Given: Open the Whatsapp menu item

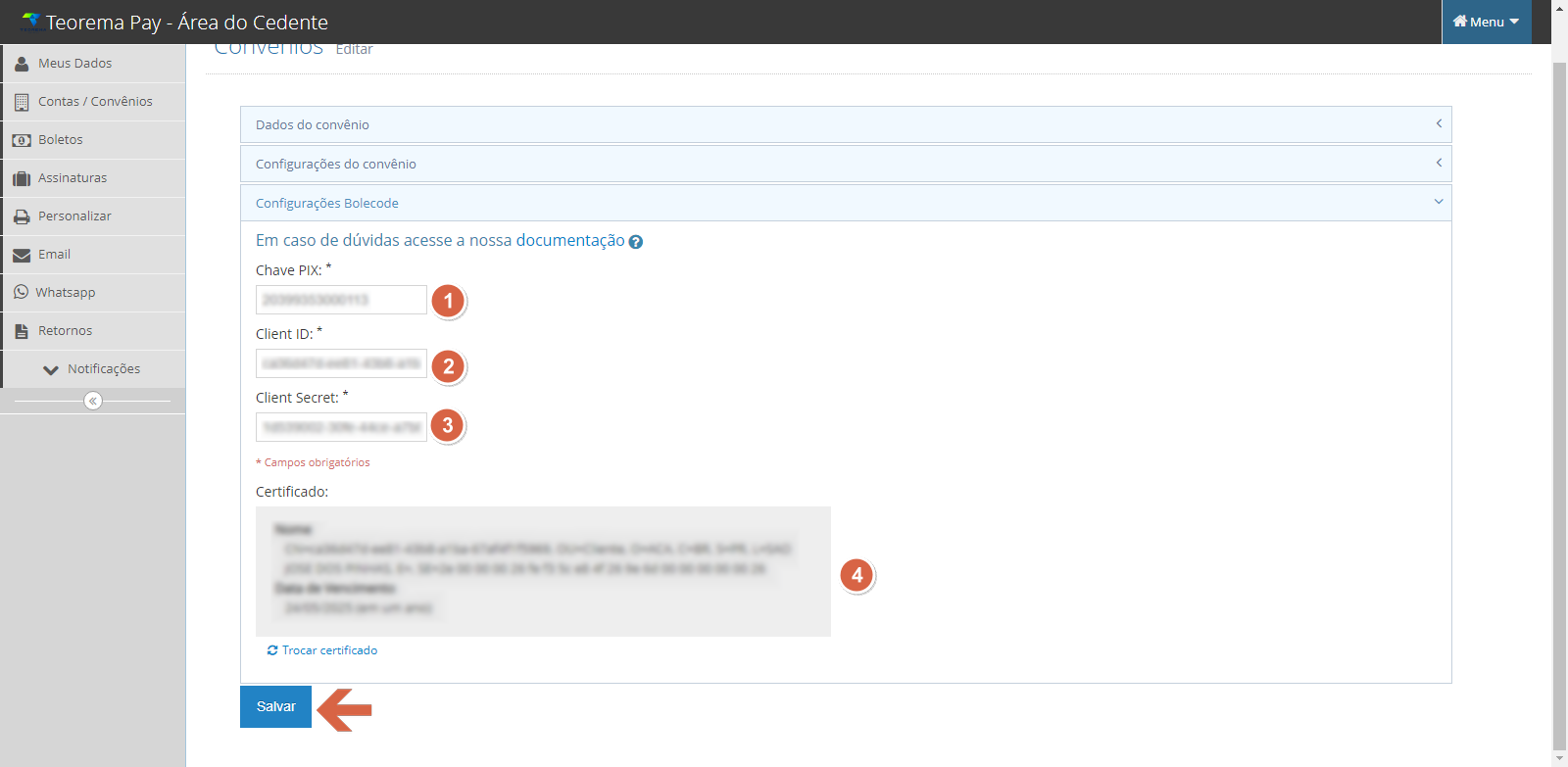Looking at the screenshot, I should (93, 293).
